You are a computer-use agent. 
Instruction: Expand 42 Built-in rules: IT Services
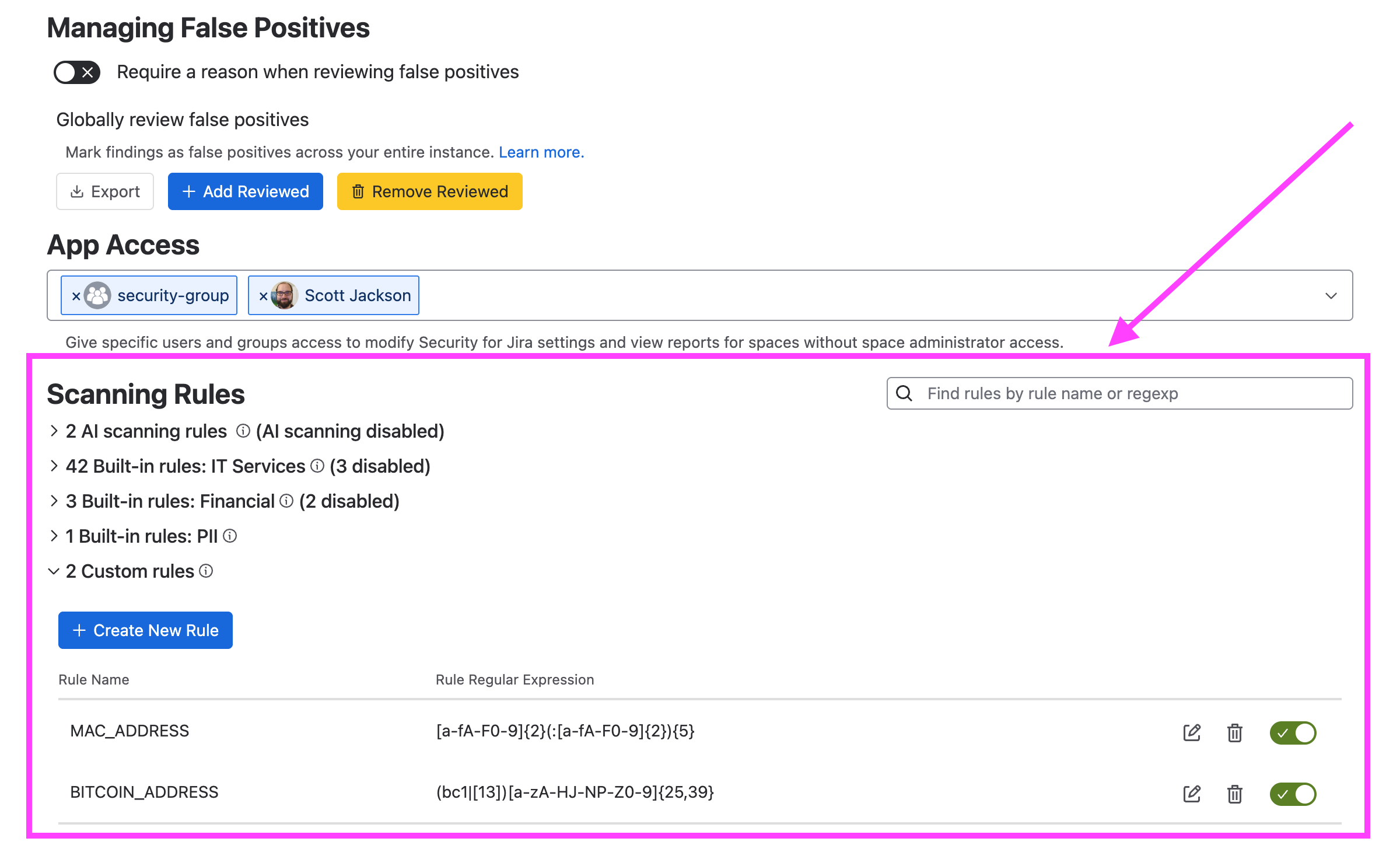click(x=54, y=466)
